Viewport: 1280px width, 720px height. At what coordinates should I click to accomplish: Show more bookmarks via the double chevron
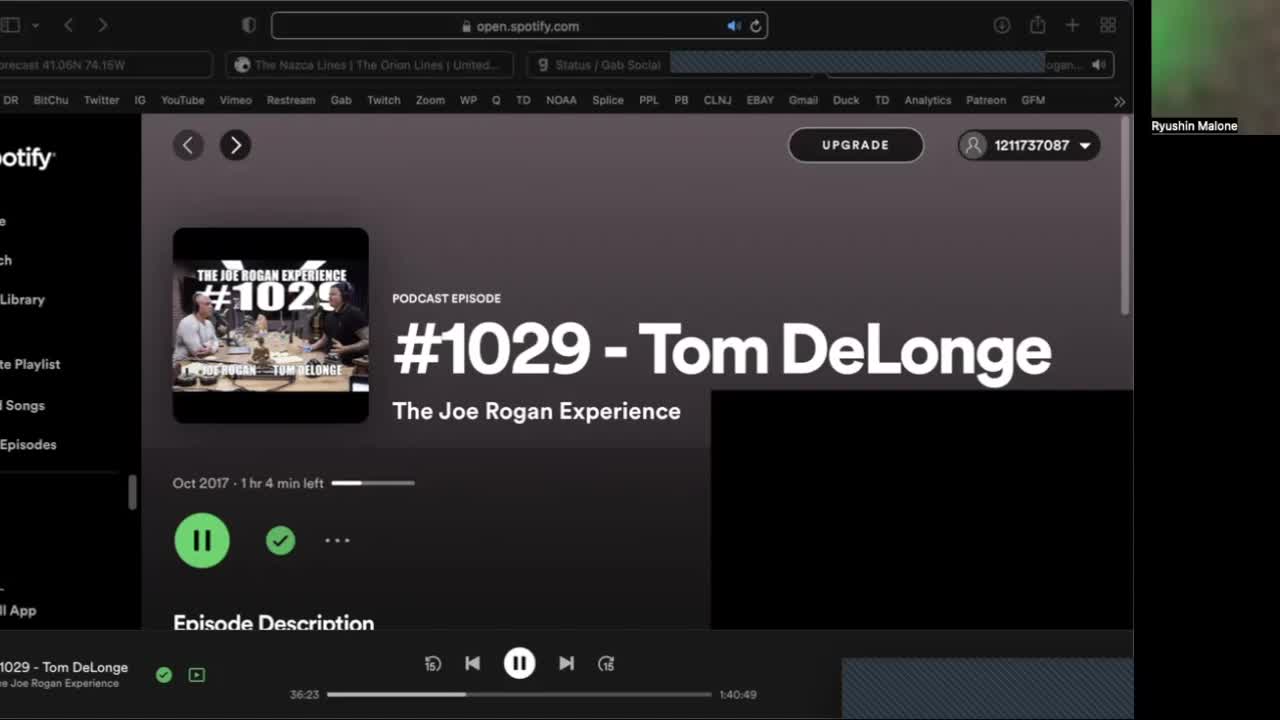(x=1119, y=101)
